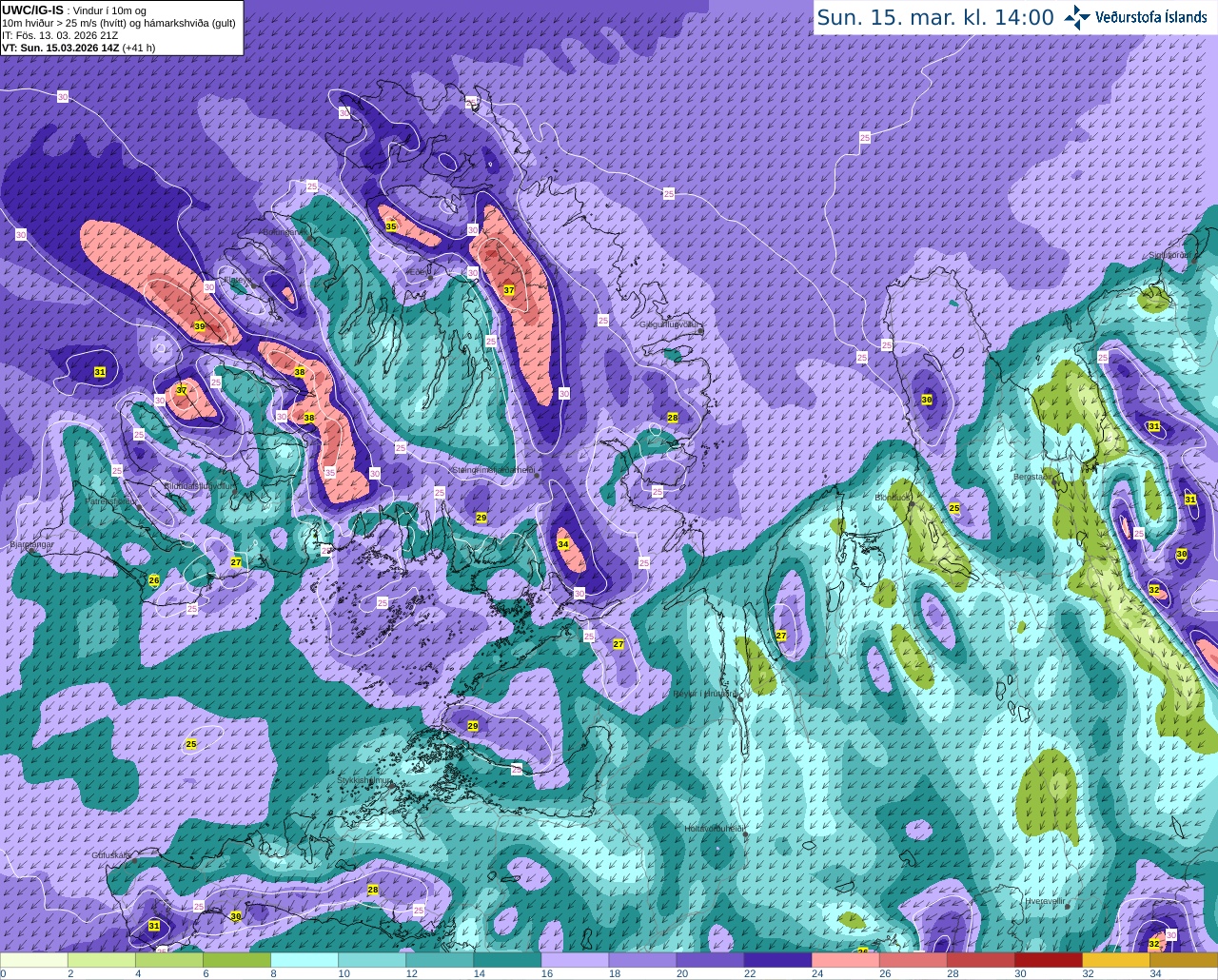Click the IT initial-time line Fös. 13. 03. 2026
This screenshot has height=980, width=1218.
[x=60, y=35]
